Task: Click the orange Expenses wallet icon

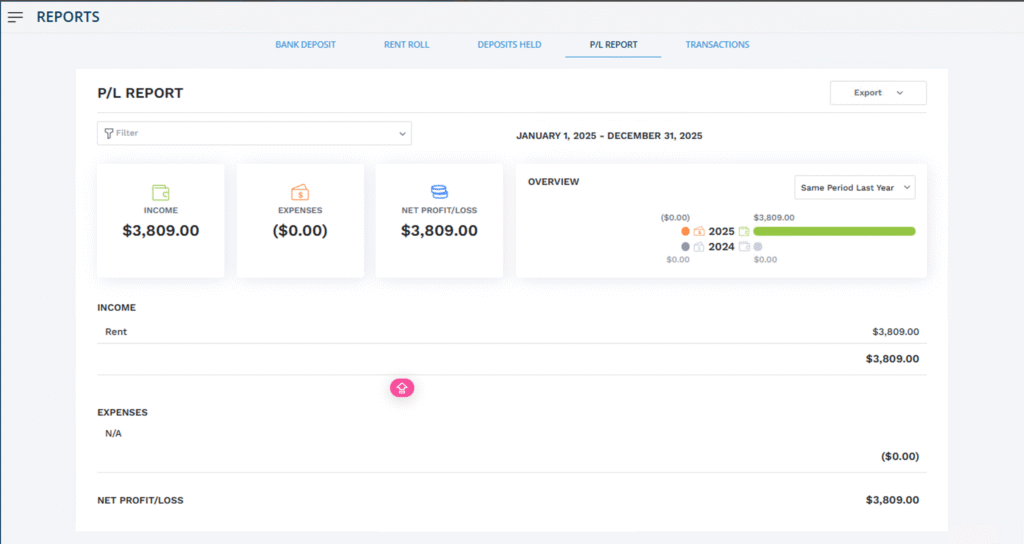Action: pos(299,192)
